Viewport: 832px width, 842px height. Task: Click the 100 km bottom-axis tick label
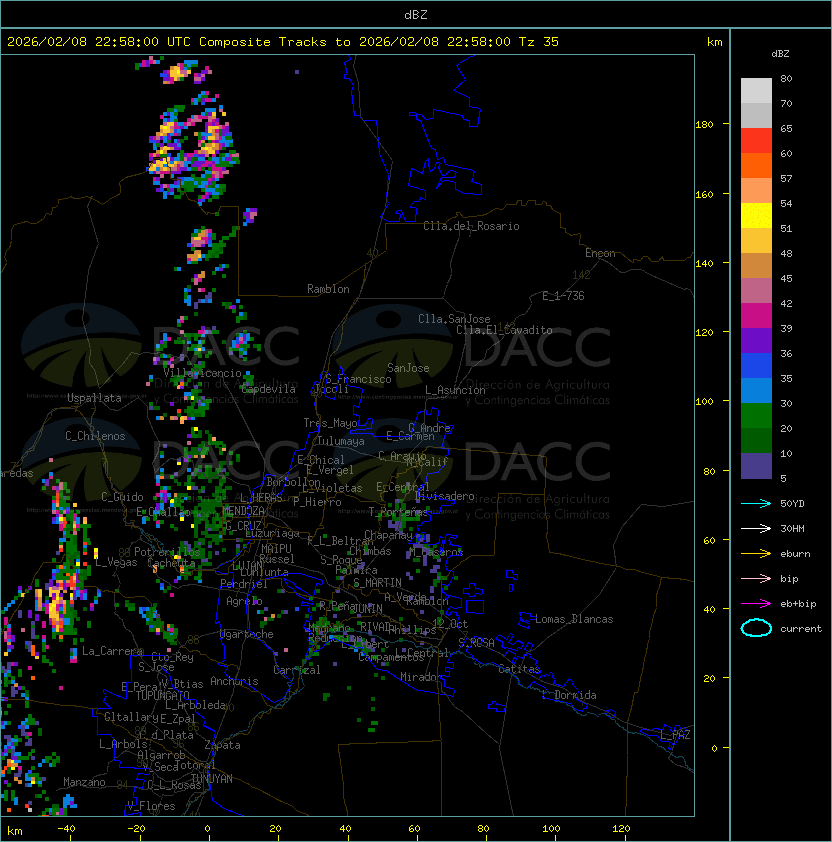[551, 829]
